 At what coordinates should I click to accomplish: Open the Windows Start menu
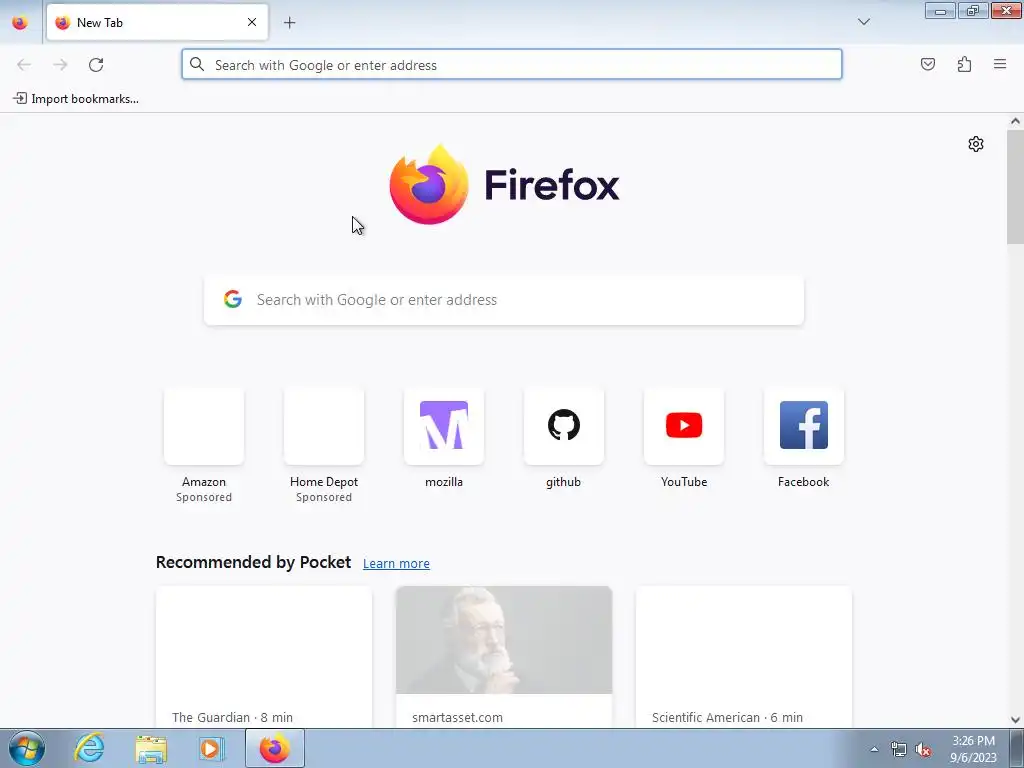[x=26, y=748]
